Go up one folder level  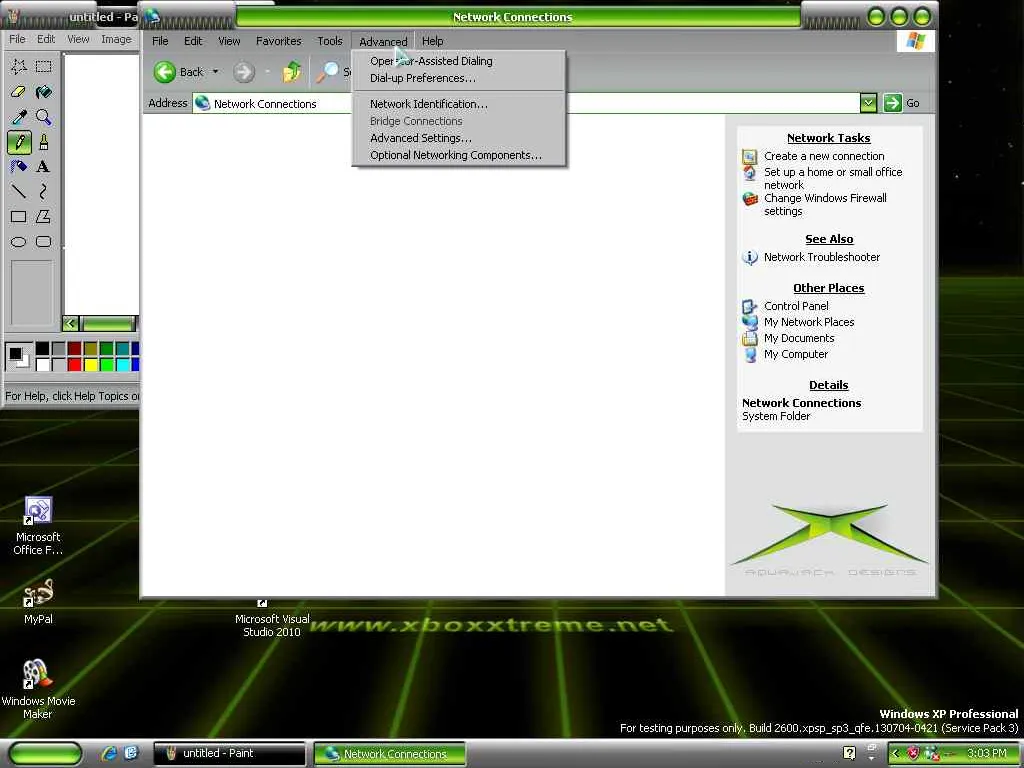[292, 71]
